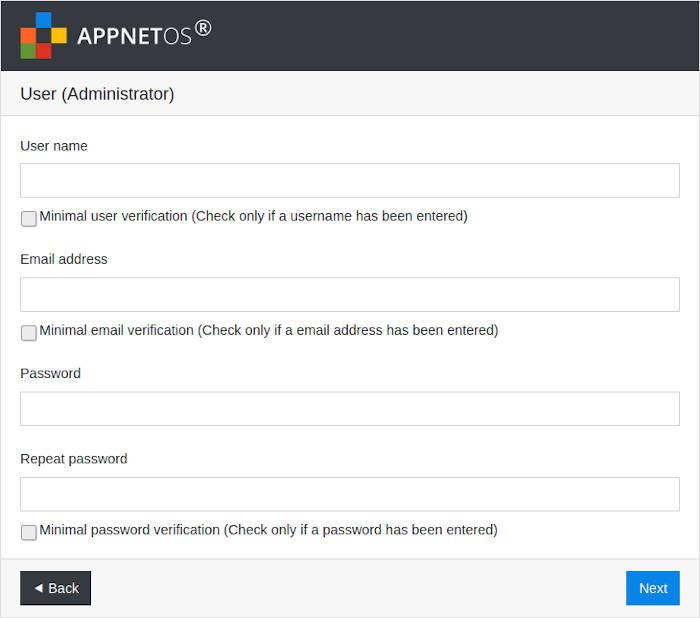Image resolution: width=700 pixels, height=618 pixels.
Task: Check the minimal password verification box
Action: click(x=29, y=532)
